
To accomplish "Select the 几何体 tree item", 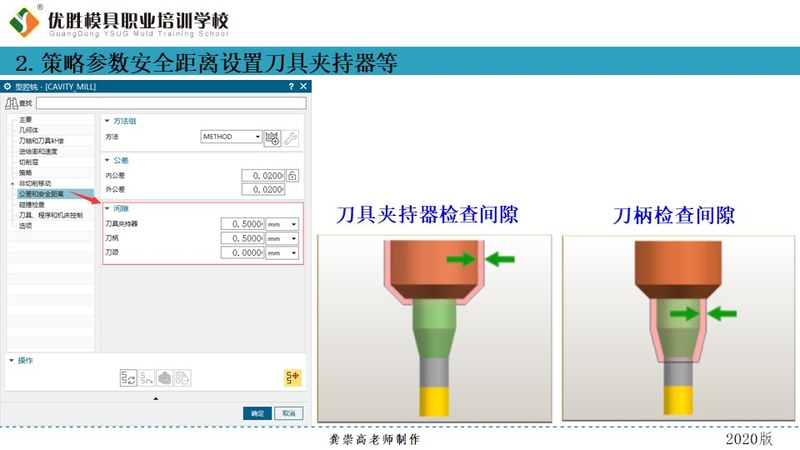I will click(x=29, y=130).
